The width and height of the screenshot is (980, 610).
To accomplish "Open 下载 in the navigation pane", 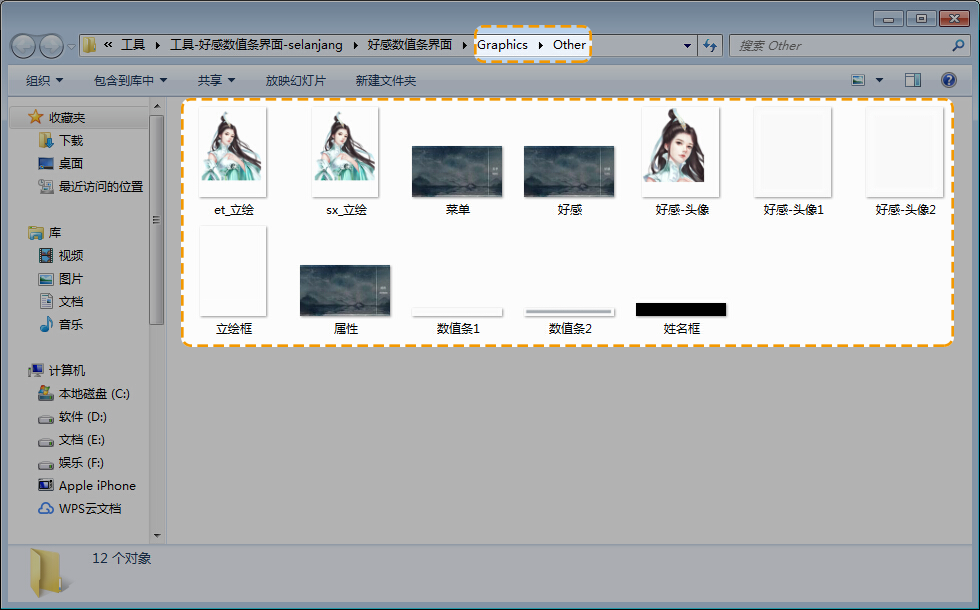I will 71,141.
